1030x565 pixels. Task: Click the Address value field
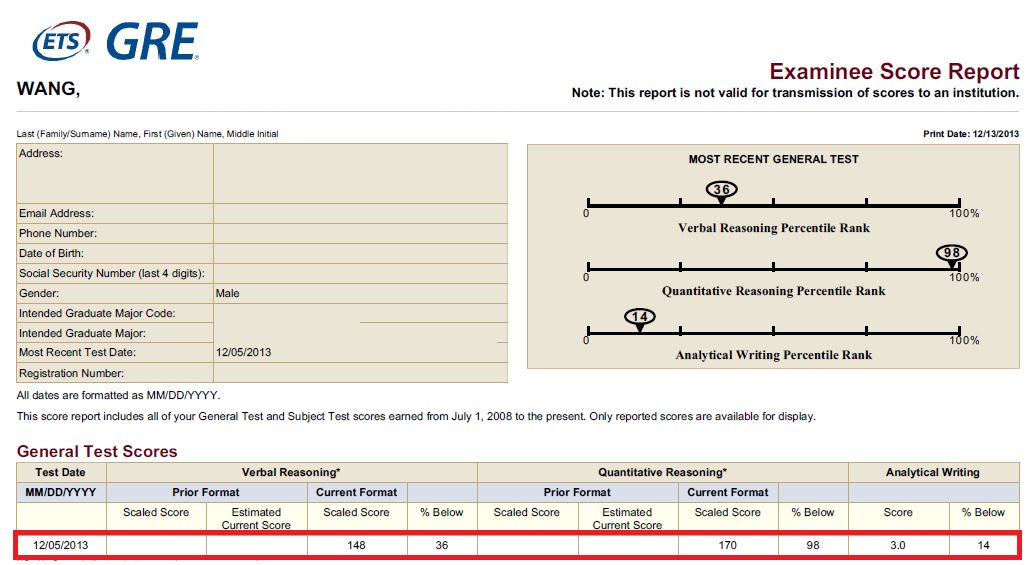pos(360,173)
